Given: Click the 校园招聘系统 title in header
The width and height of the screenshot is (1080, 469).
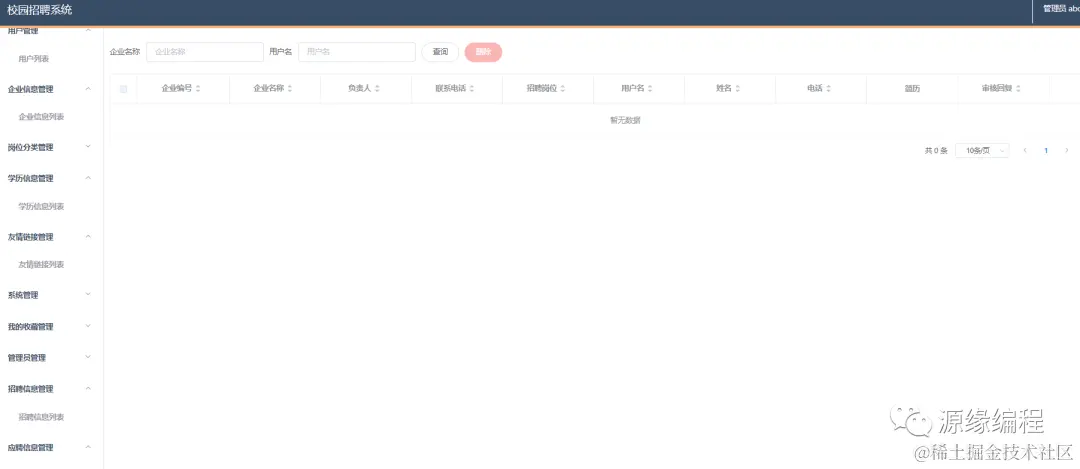Looking at the screenshot, I should [x=39, y=10].
